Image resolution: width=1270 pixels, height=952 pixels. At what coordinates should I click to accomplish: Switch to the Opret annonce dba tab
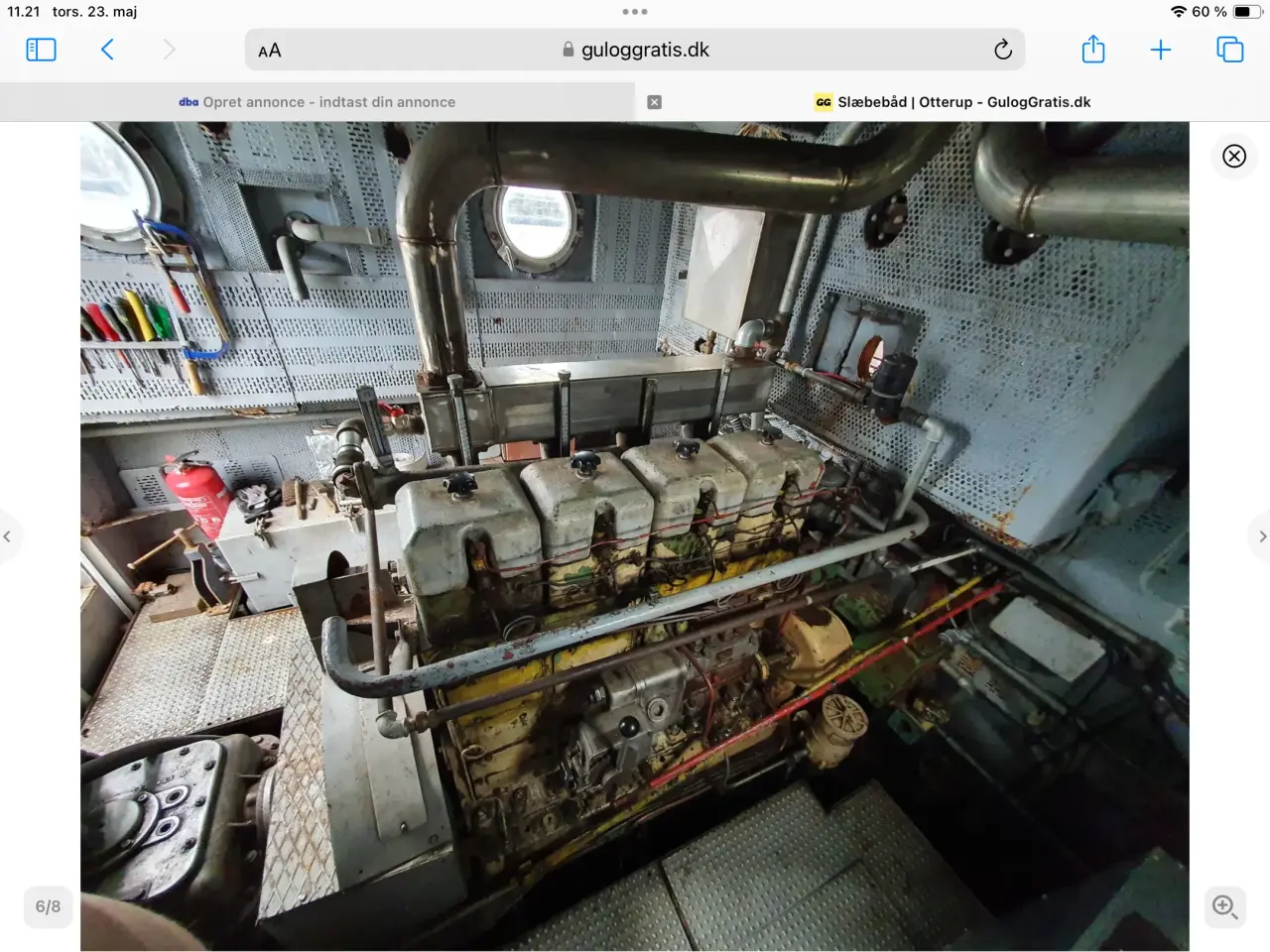click(x=317, y=102)
